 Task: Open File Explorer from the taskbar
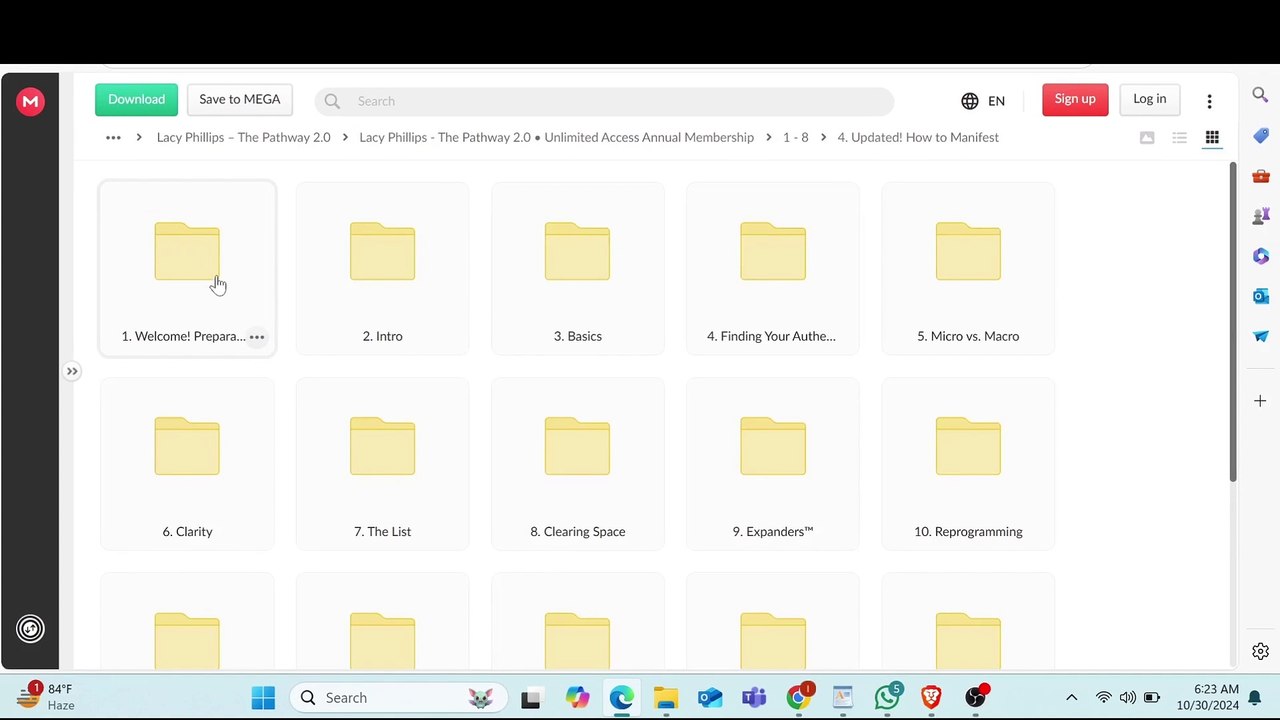click(665, 698)
